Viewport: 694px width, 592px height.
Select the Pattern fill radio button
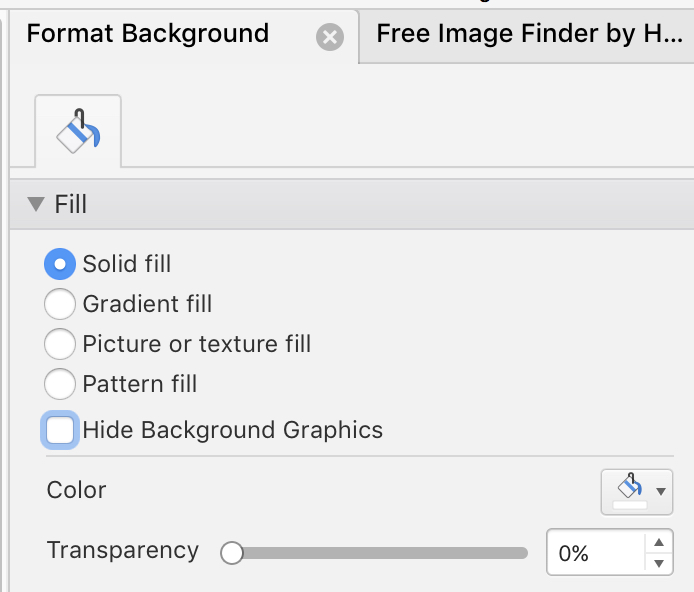tap(60, 384)
